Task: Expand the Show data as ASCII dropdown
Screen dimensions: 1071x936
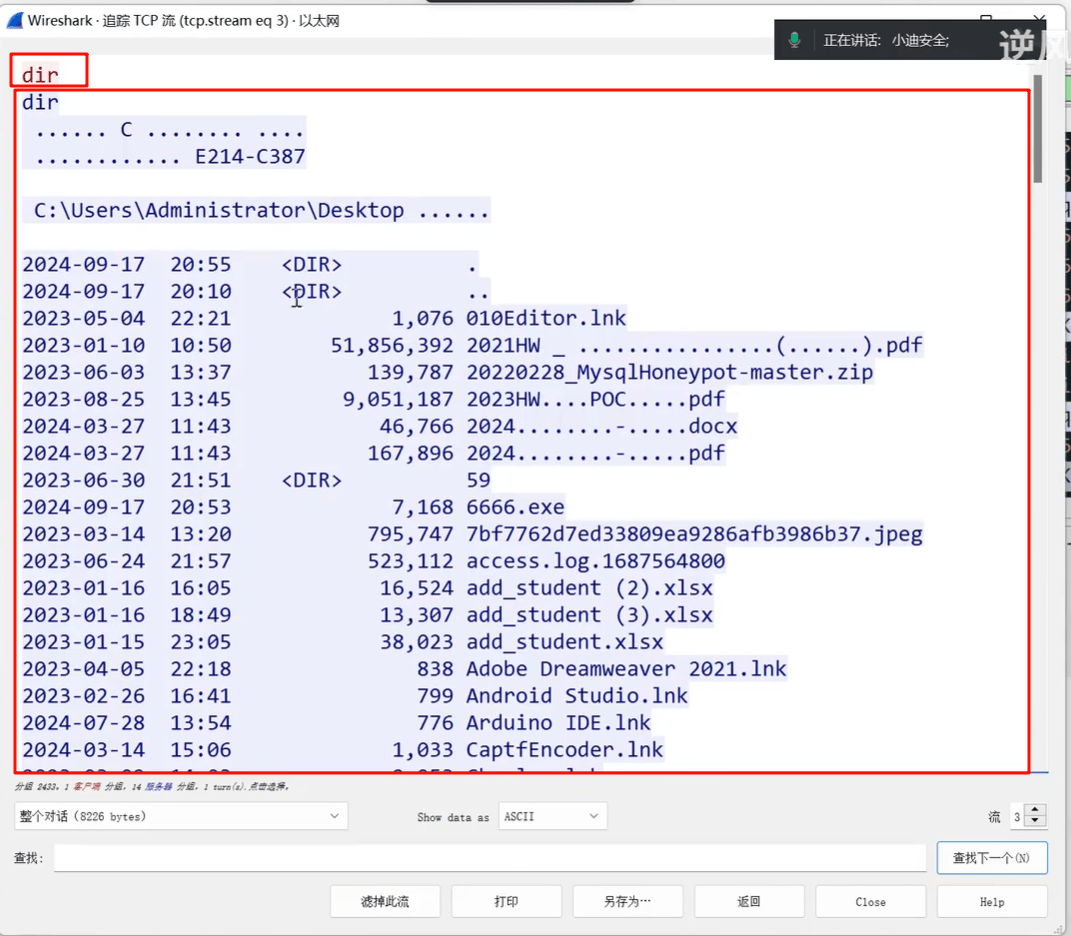Action: [552, 816]
